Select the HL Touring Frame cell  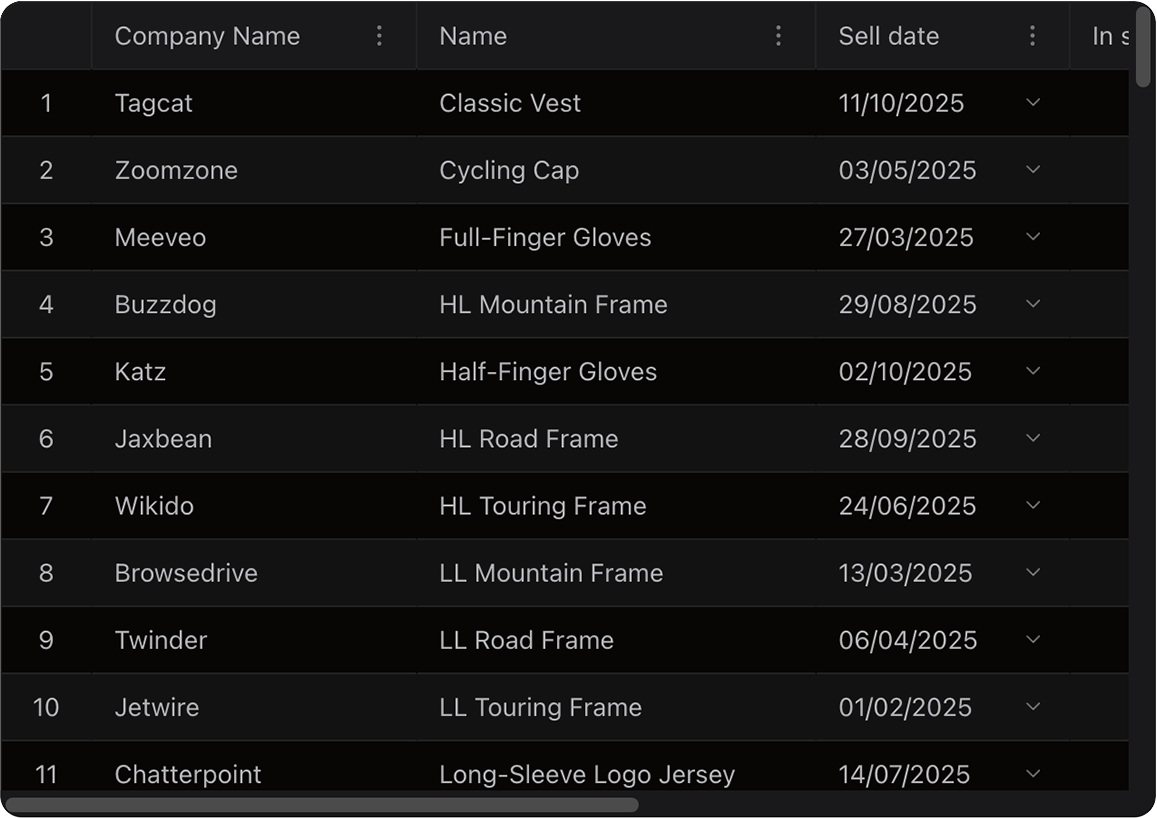pyautogui.click(x=542, y=505)
